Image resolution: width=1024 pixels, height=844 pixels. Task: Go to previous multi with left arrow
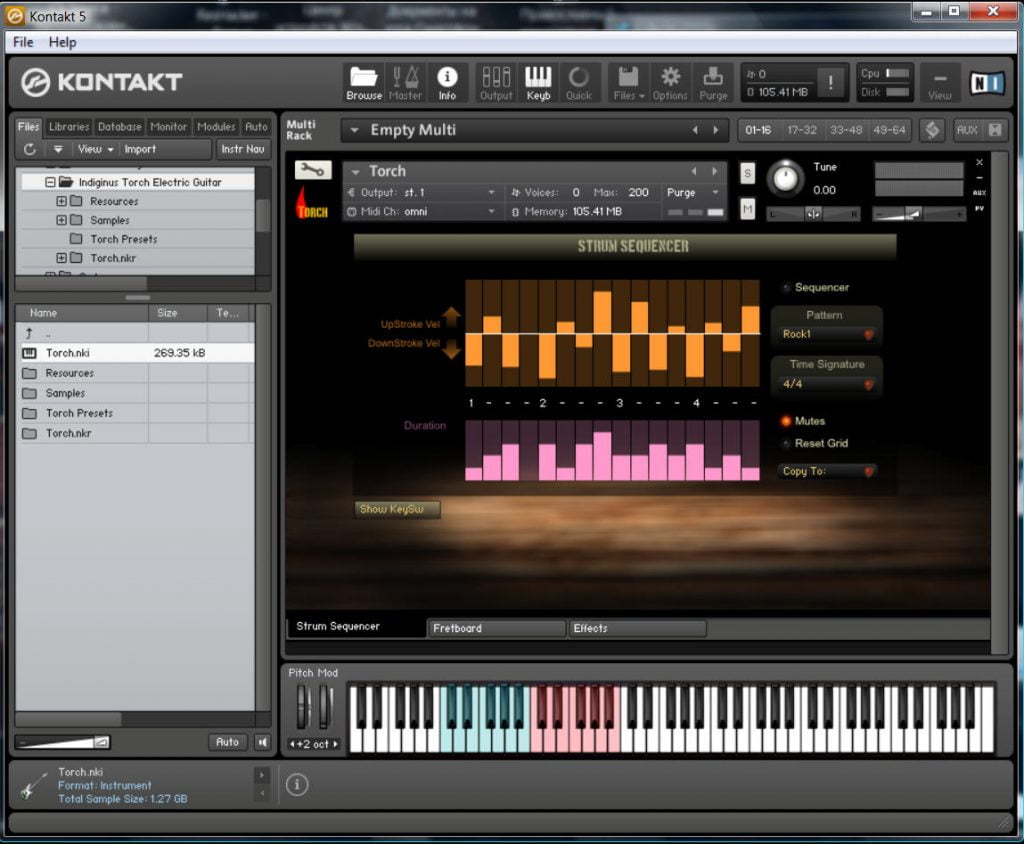click(x=695, y=130)
